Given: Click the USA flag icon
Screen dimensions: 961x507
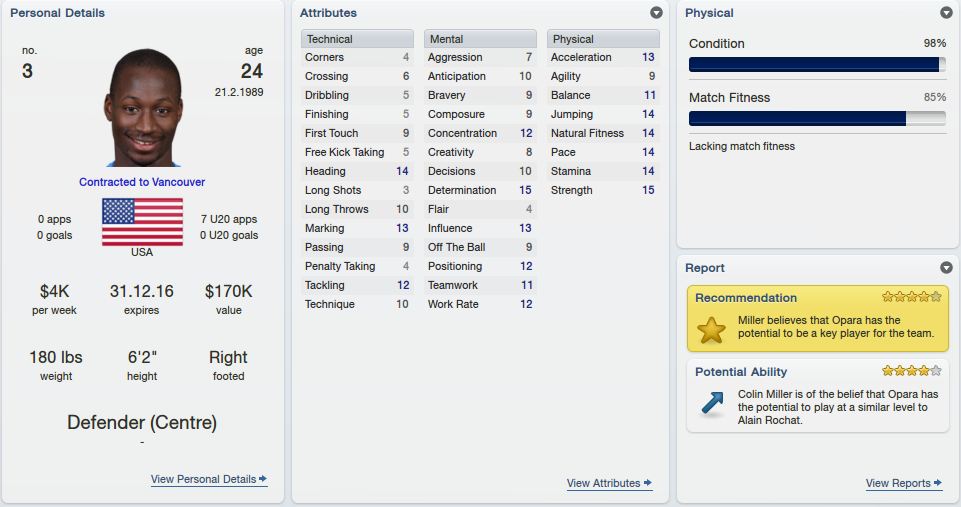Looking at the screenshot, I should pos(142,222).
